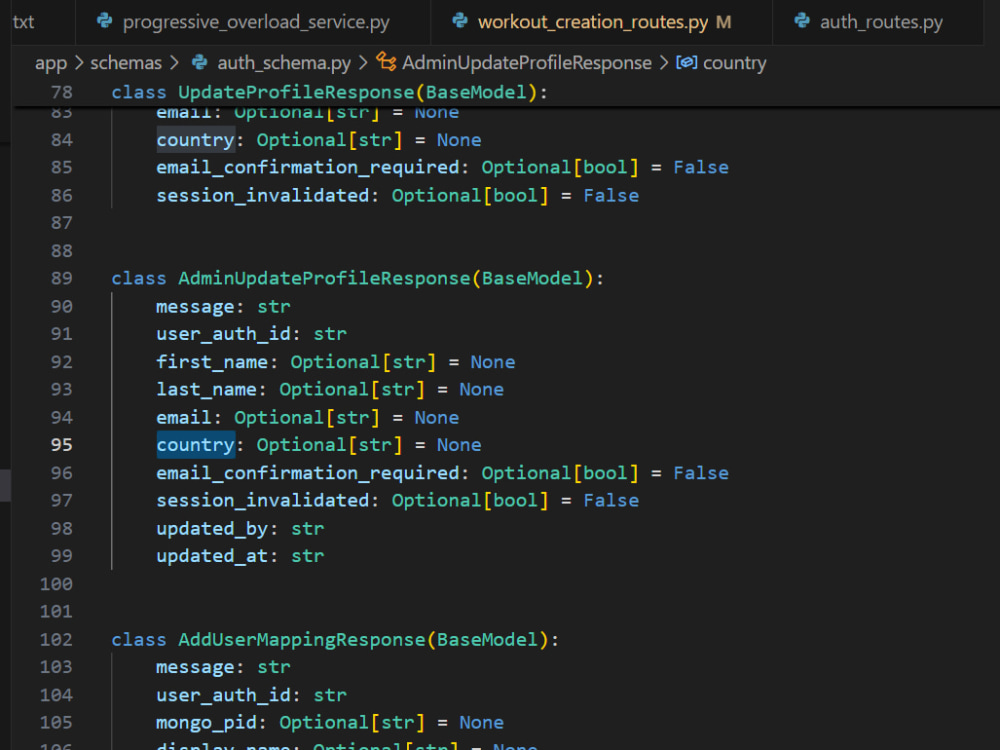Click class name AdminUpdateProfileResponse on line 89
The height and width of the screenshot is (750, 1000).
tap(324, 279)
